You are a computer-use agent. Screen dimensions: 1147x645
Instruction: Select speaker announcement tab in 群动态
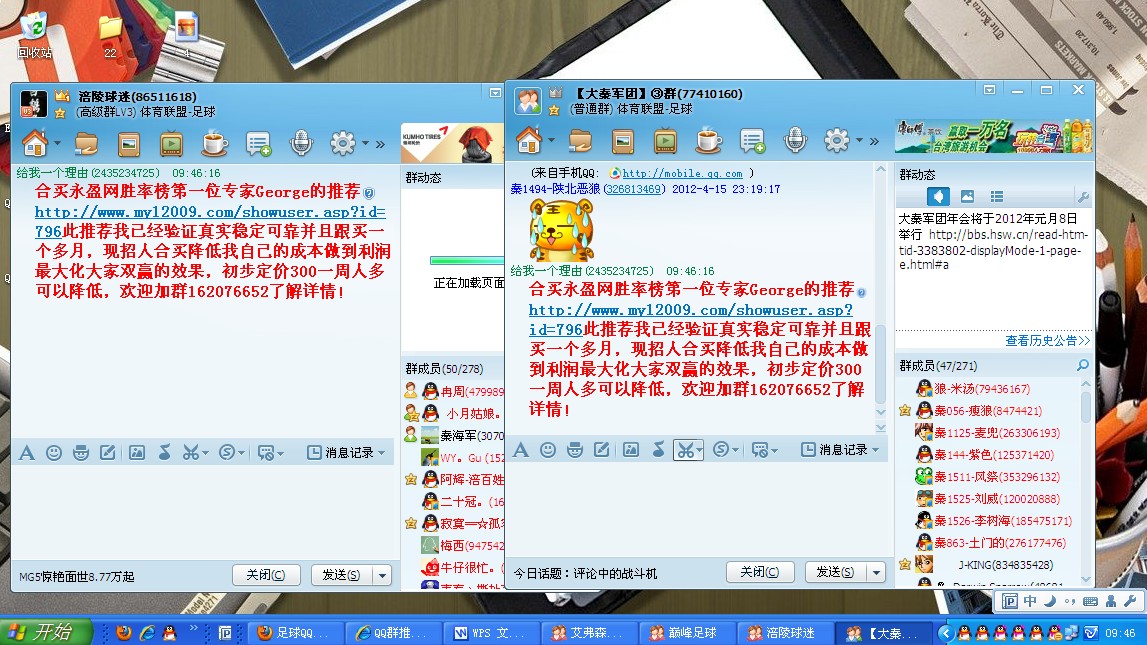tap(939, 196)
